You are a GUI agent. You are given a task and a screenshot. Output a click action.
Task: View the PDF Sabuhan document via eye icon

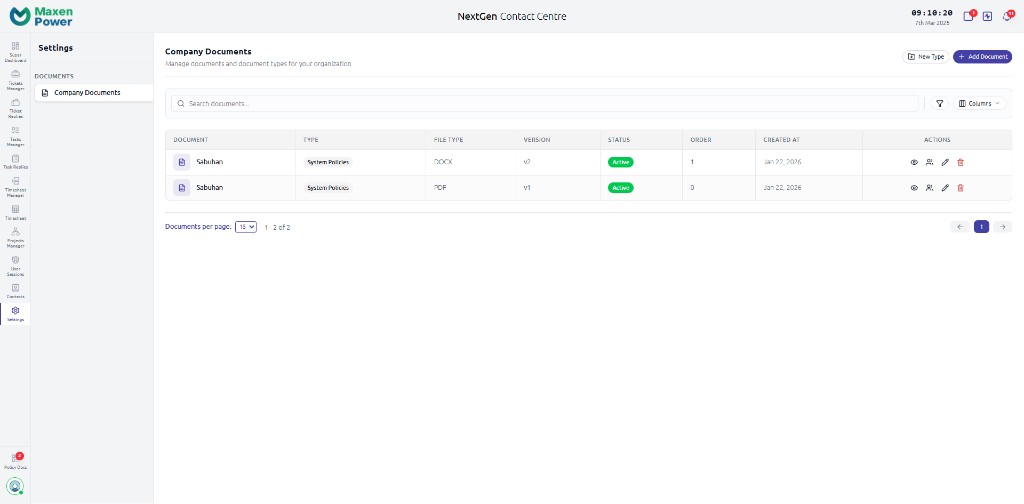(914, 188)
